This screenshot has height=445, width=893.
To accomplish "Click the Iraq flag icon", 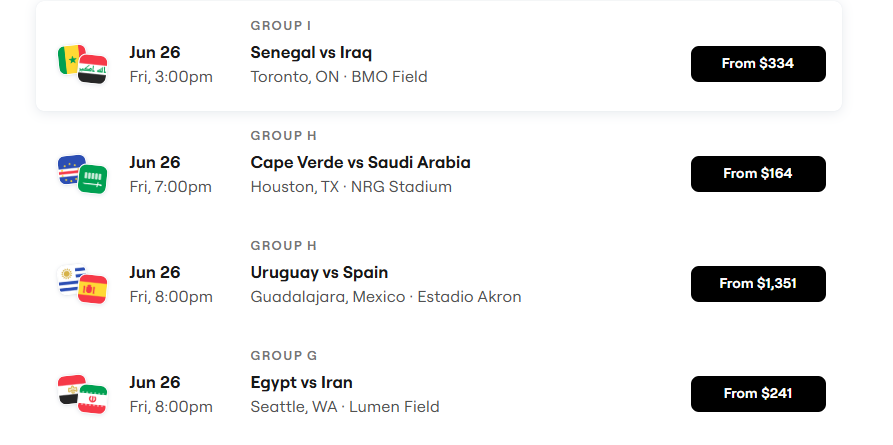I will 93,70.
